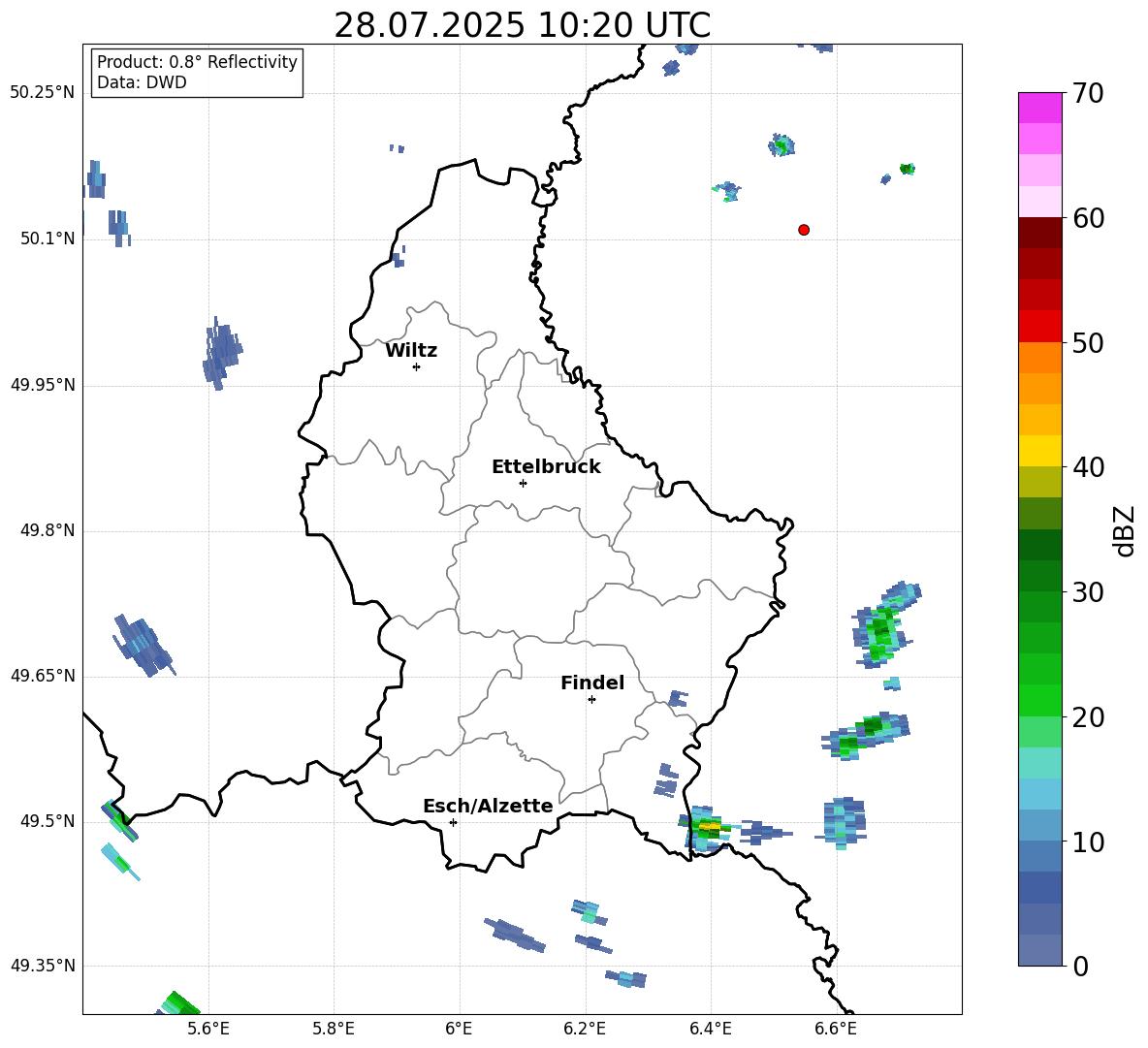Screen dimensions: 1148x1048
Task: Pick the bright green swatch above 20
Action: tap(1040, 700)
